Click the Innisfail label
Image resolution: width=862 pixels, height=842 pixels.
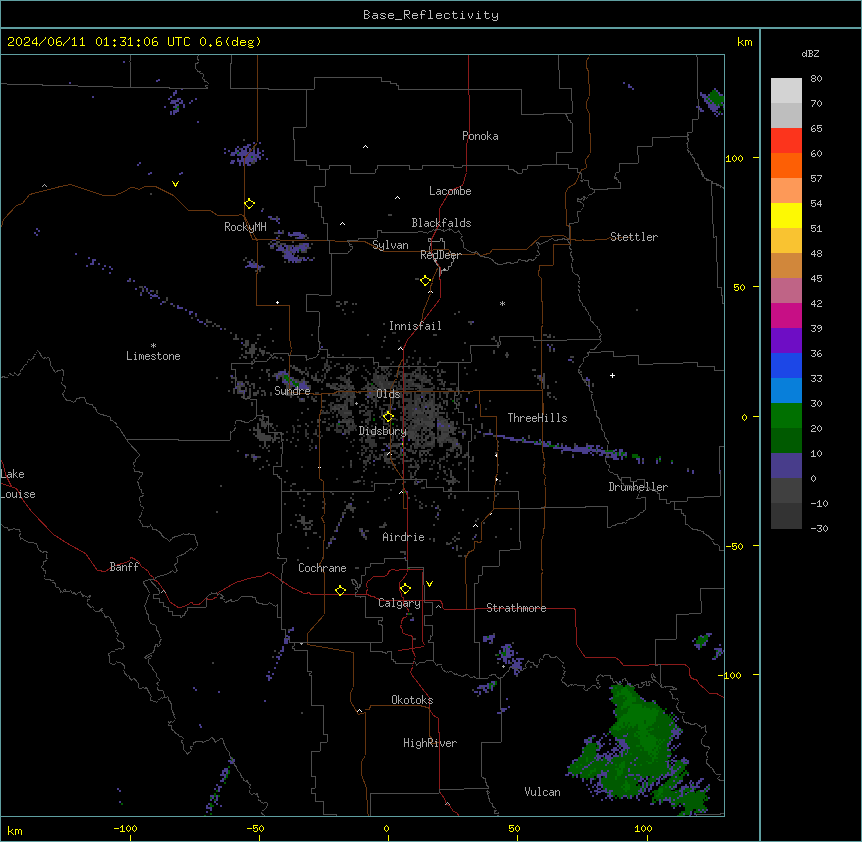click(415, 326)
